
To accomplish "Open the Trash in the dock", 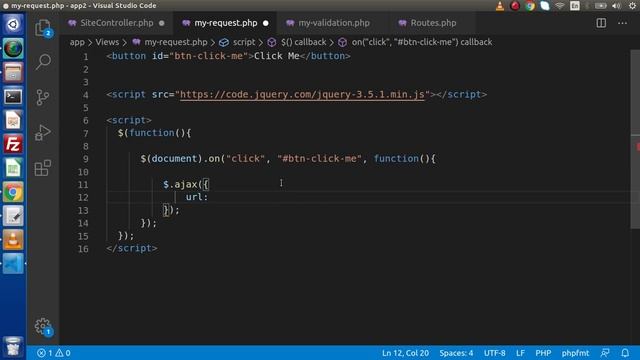I will (x=13, y=346).
